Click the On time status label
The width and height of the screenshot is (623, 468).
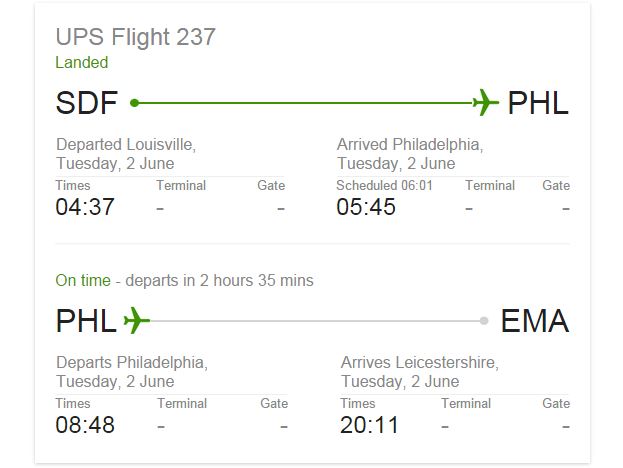coord(83,280)
